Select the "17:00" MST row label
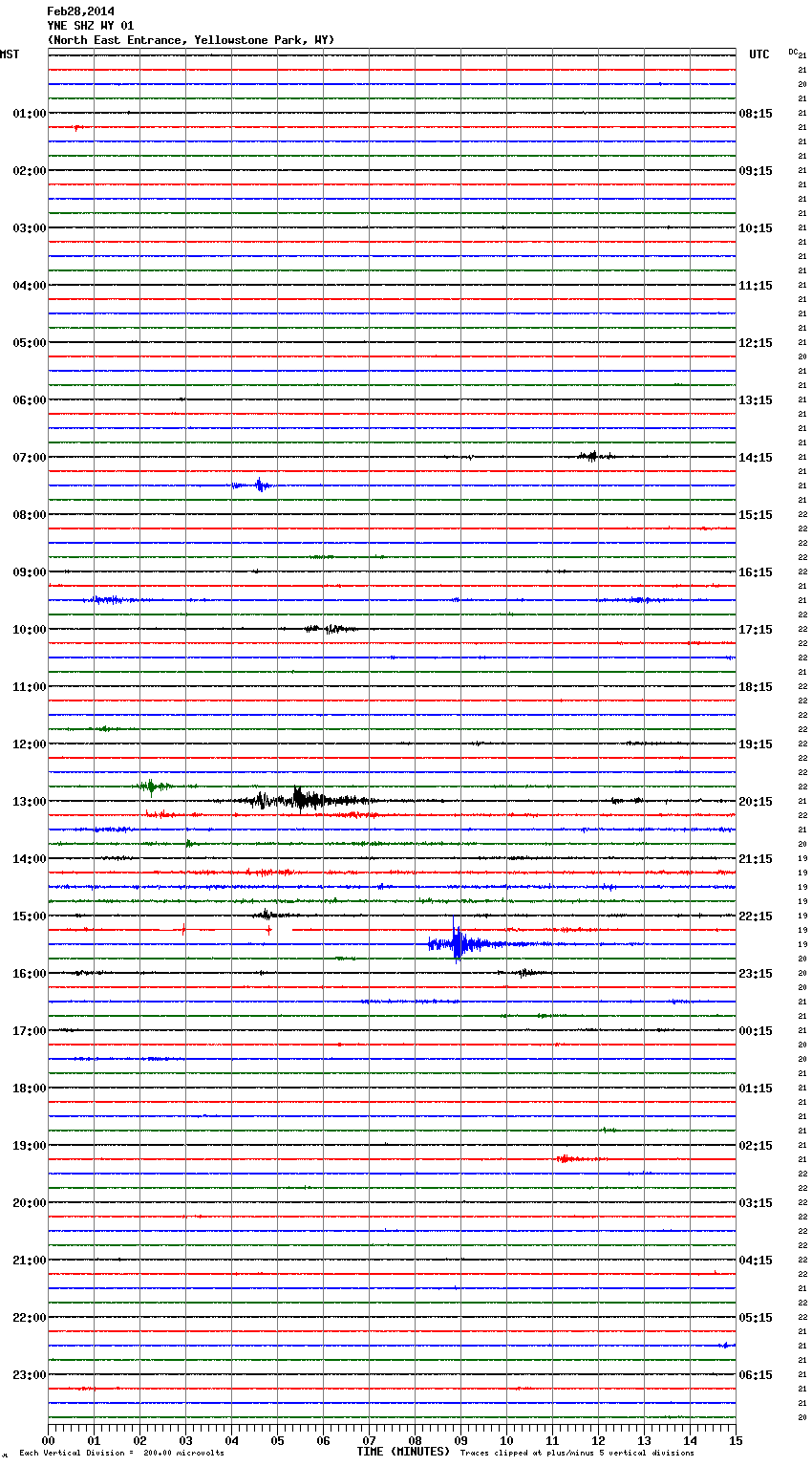The width and height of the screenshot is (812, 1466). (x=30, y=1031)
